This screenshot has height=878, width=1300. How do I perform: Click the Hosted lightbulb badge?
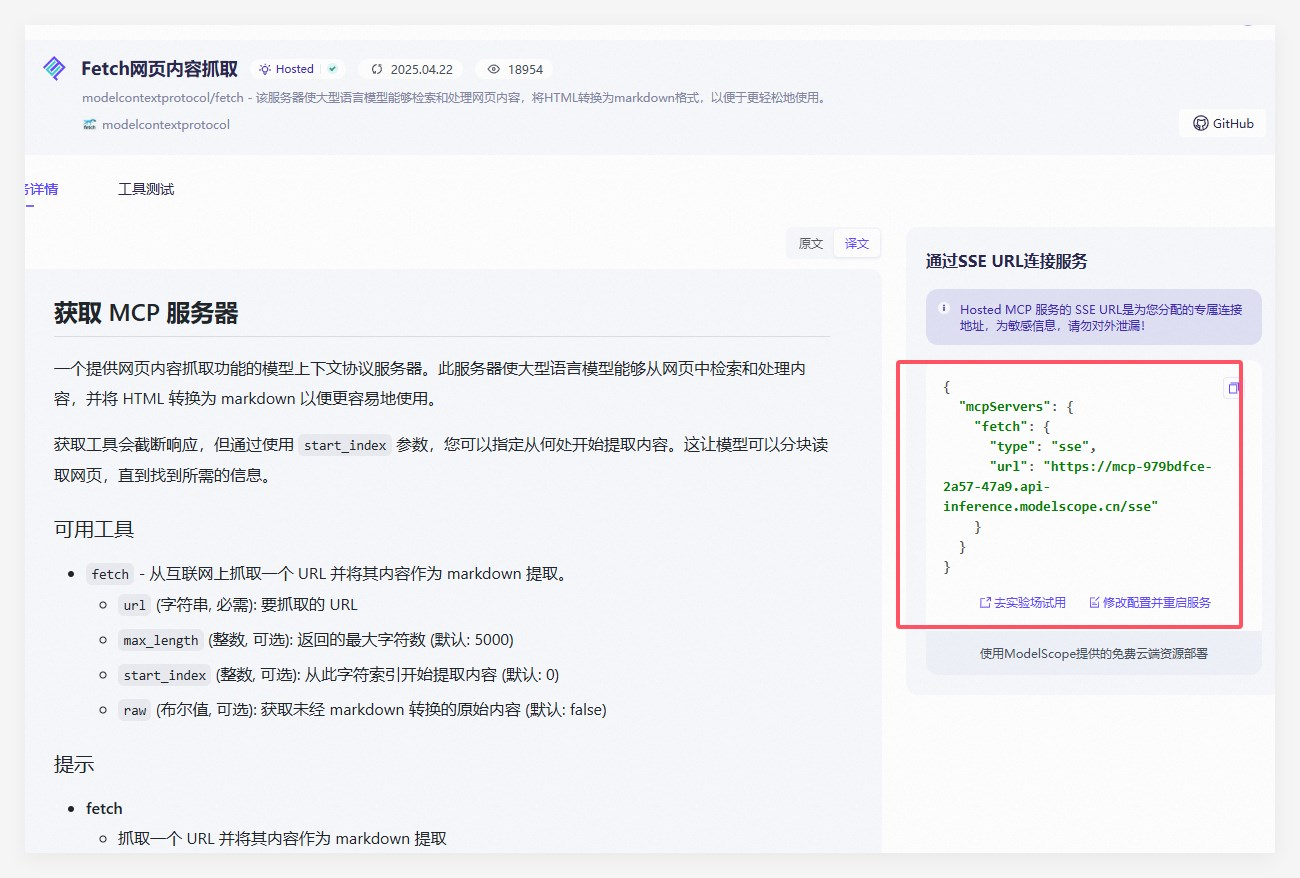click(286, 69)
